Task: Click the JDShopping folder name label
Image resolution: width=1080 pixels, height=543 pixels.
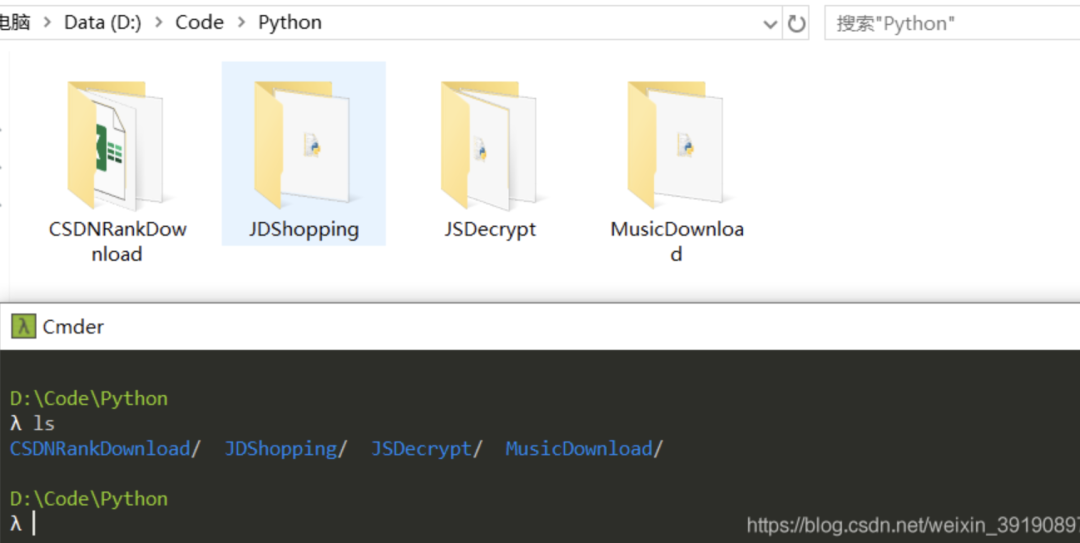Action: [304, 229]
